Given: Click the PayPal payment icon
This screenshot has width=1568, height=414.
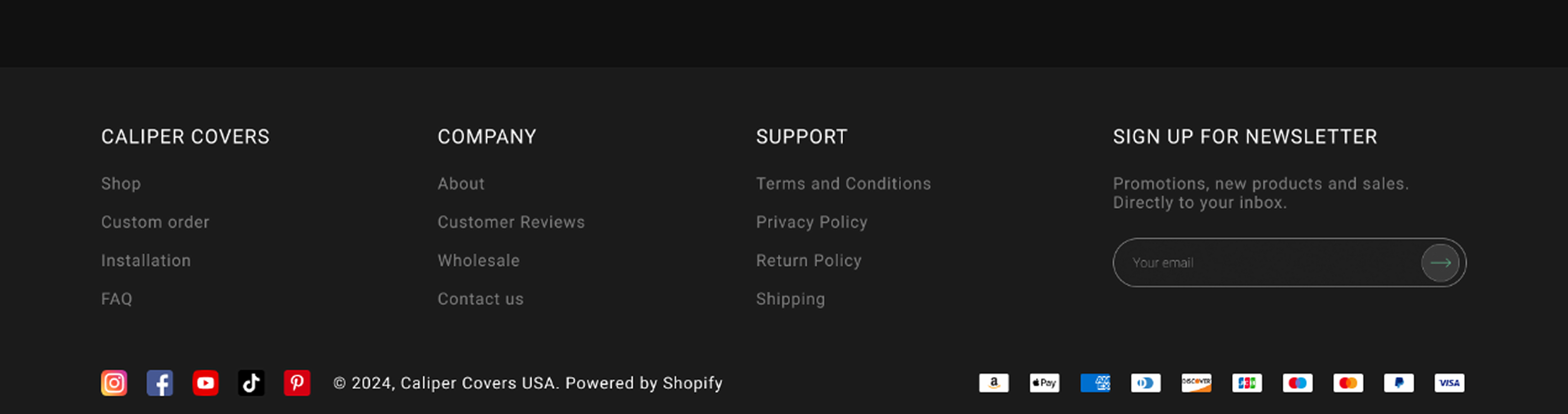Looking at the screenshot, I should (x=1398, y=383).
